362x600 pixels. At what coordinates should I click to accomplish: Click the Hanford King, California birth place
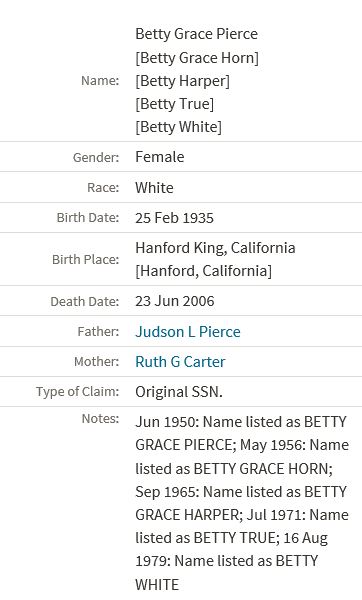coord(215,248)
